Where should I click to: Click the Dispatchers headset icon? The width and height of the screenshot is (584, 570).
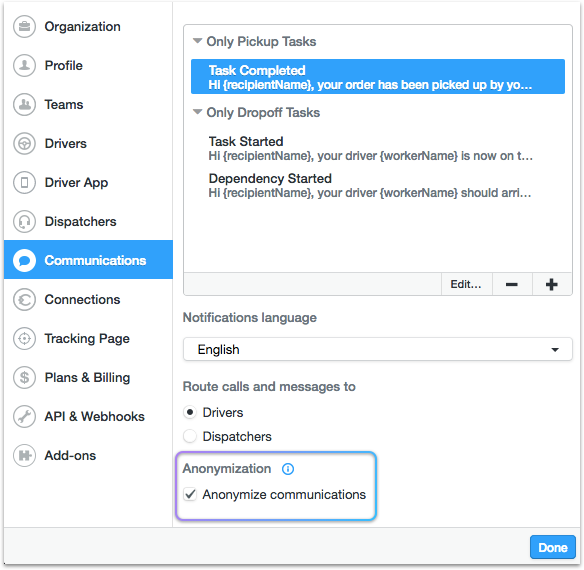click(x=25, y=222)
